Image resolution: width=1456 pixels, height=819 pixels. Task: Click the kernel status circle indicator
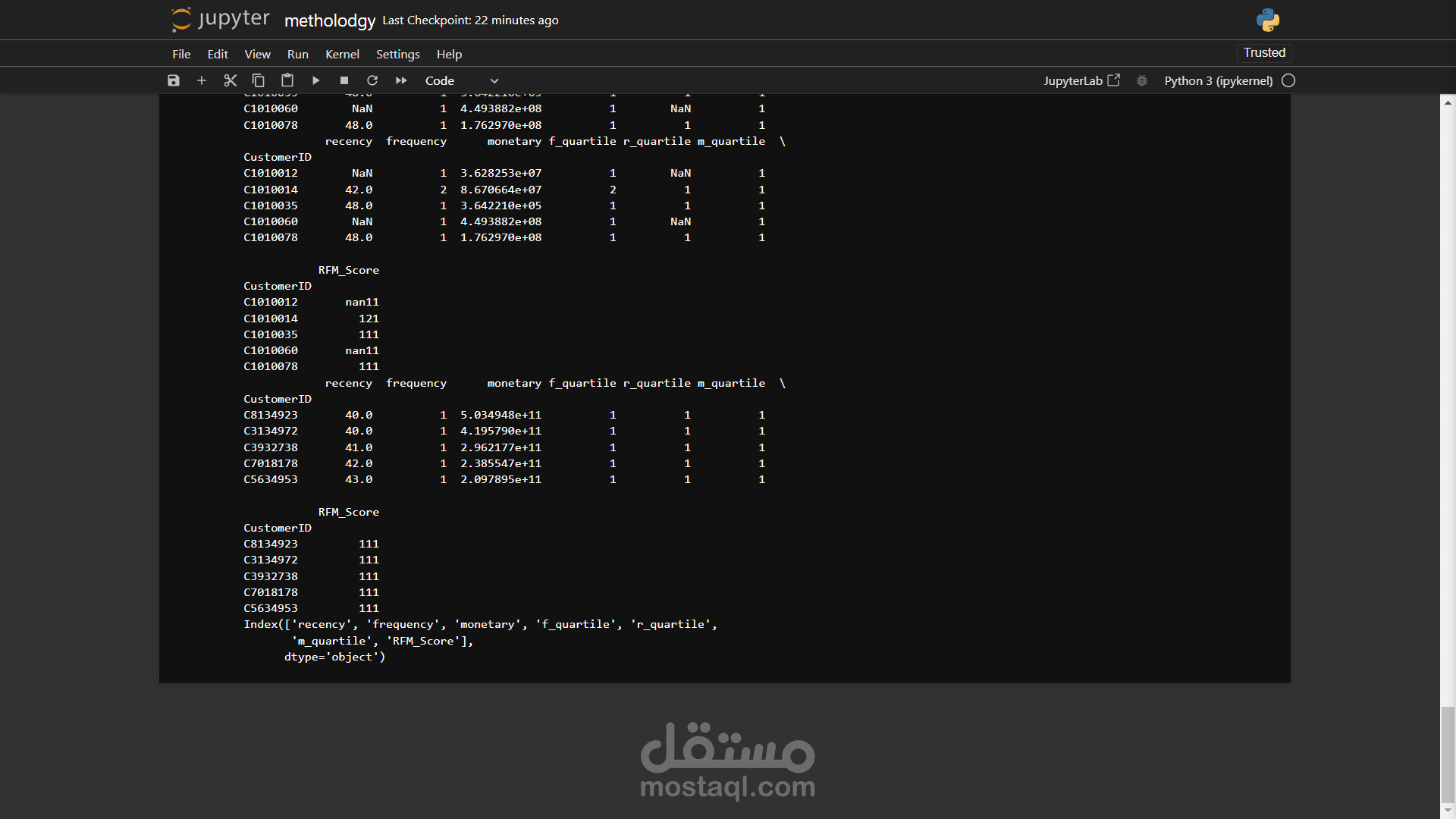tap(1288, 80)
